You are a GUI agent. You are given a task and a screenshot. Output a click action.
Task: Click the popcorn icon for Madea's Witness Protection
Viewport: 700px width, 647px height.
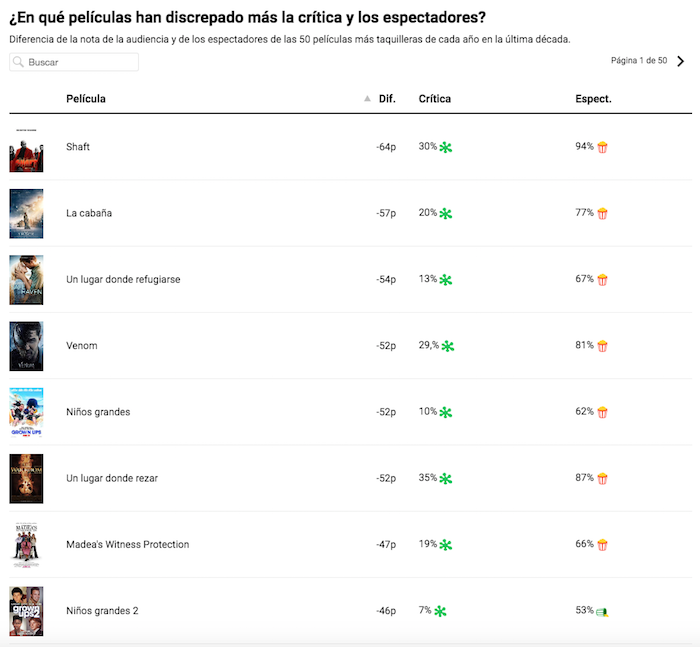(x=602, y=545)
